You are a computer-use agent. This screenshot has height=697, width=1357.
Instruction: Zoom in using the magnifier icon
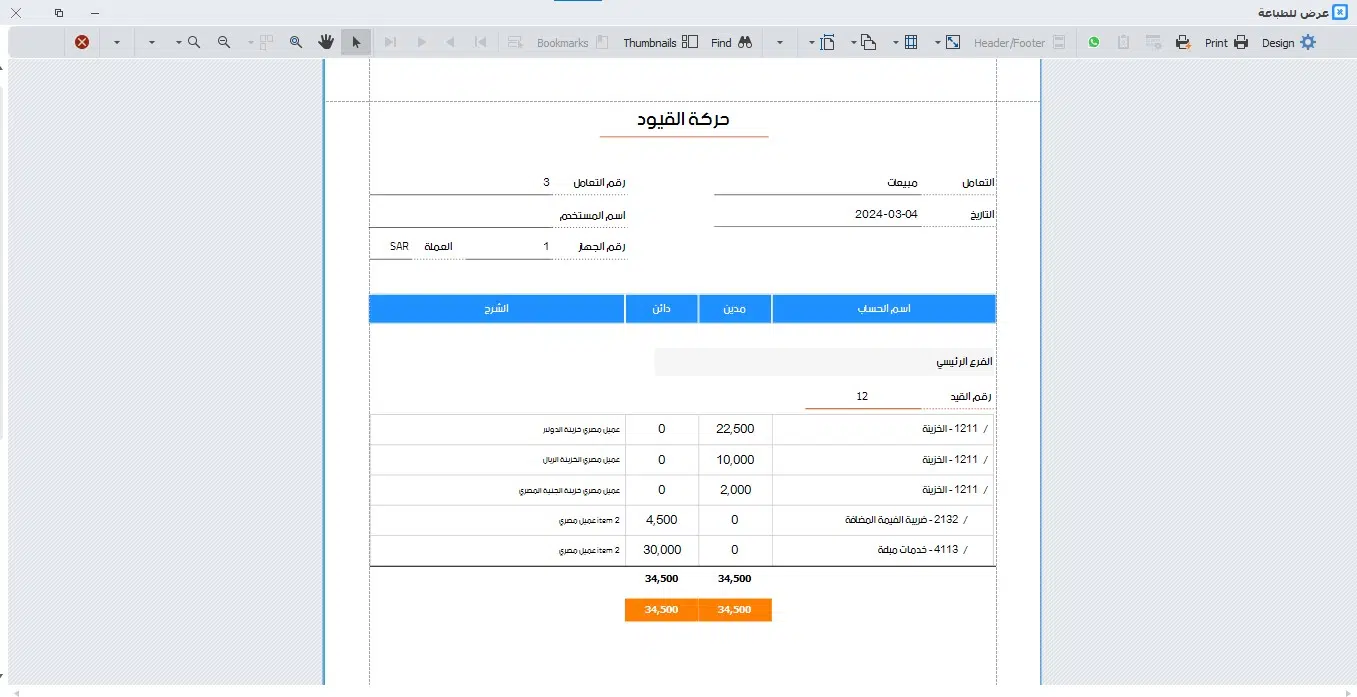coord(193,42)
